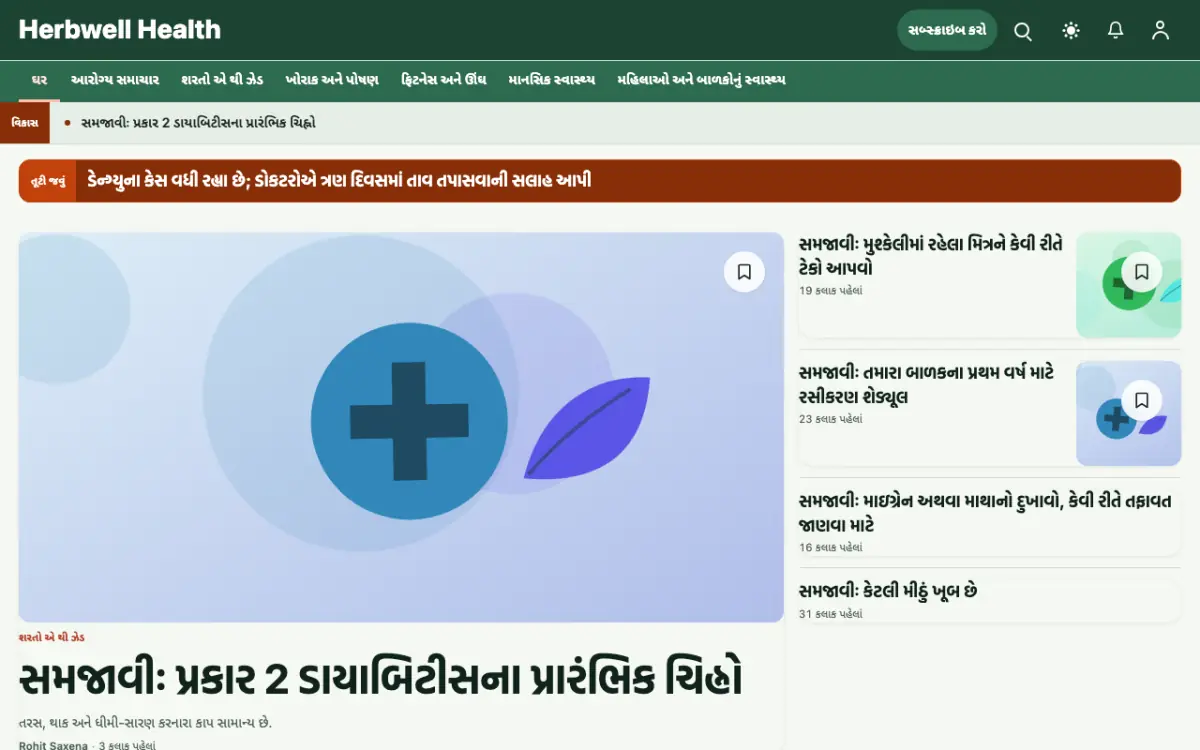Open green thumbnail of friend support article

[x=1128, y=285]
